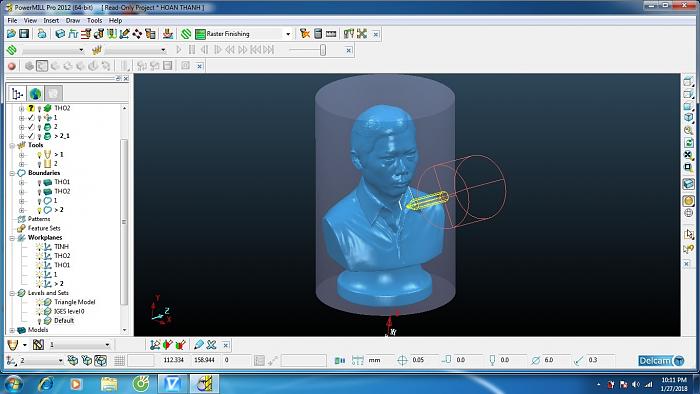Image resolution: width=700 pixels, height=394 pixels.
Task: Toggle the checkmark for toolpath '1'
Action: (x=31, y=118)
